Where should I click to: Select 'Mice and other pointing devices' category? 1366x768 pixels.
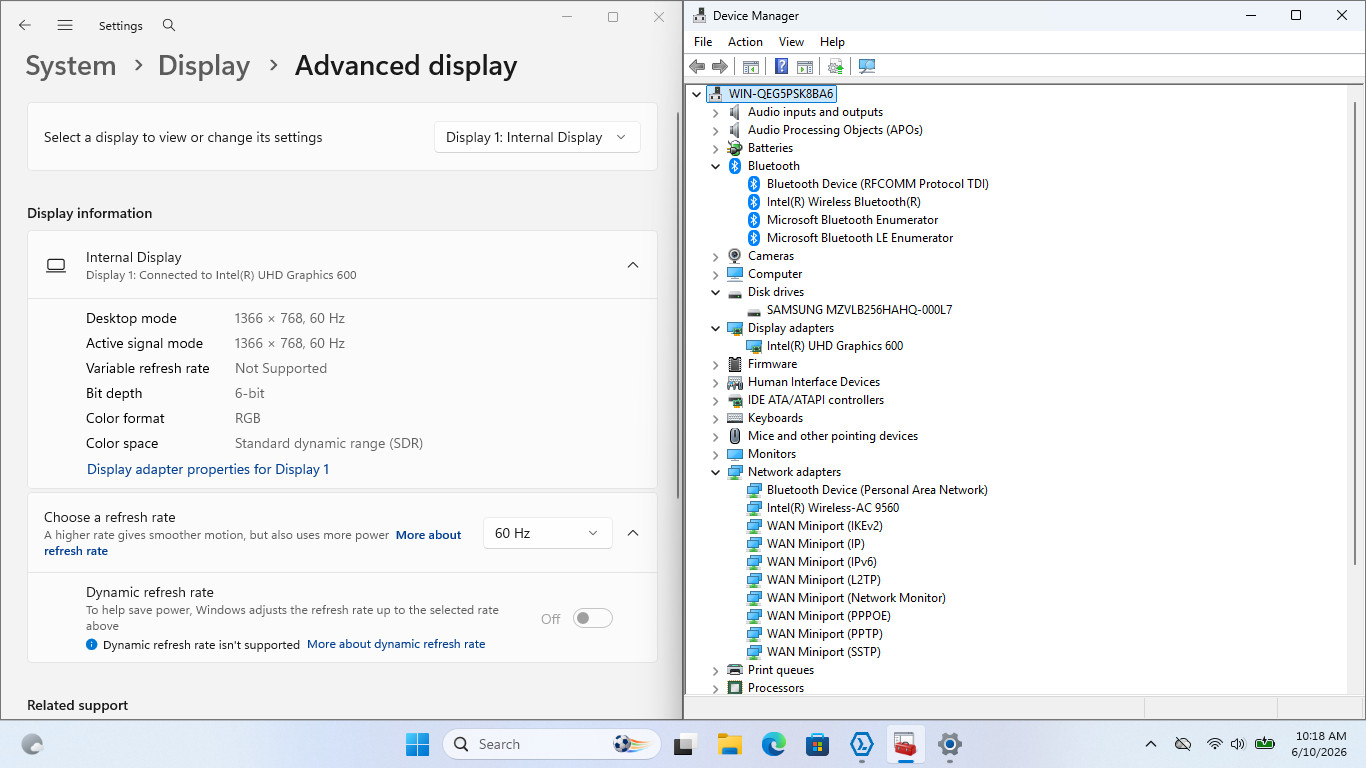pos(832,436)
